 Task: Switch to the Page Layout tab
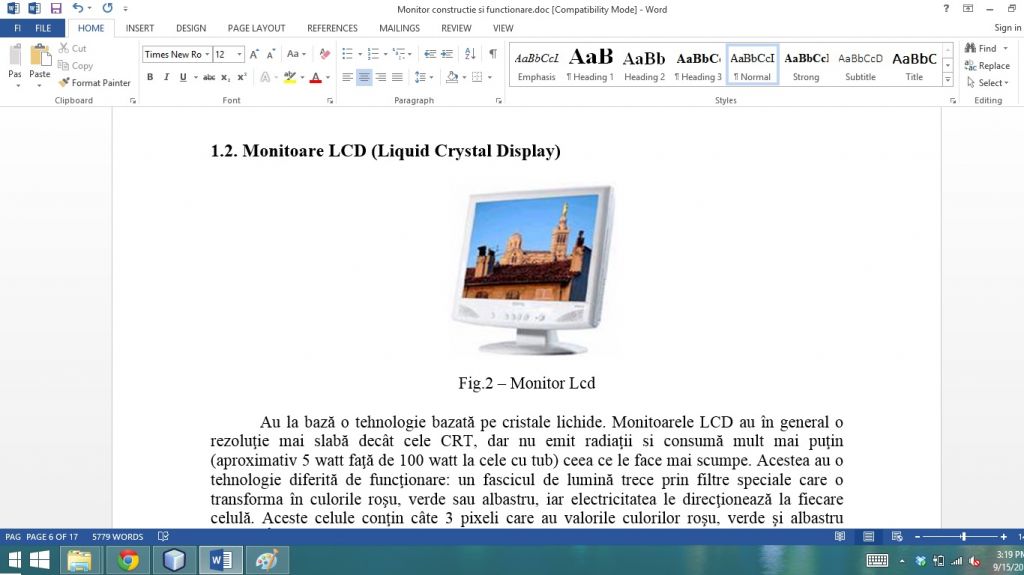pyautogui.click(x=256, y=28)
